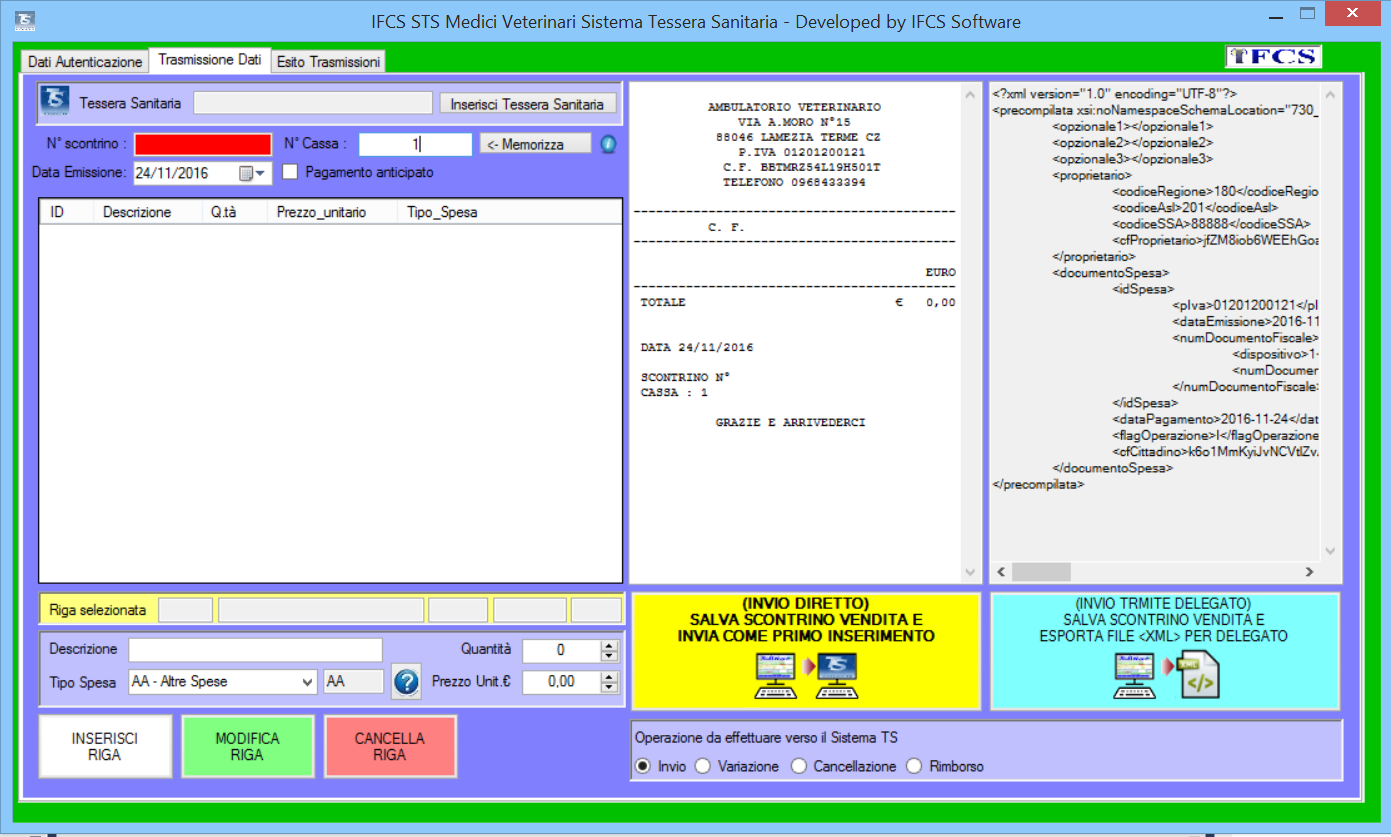Select the Rimborso radio button
1391x837 pixels.
[x=914, y=766]
